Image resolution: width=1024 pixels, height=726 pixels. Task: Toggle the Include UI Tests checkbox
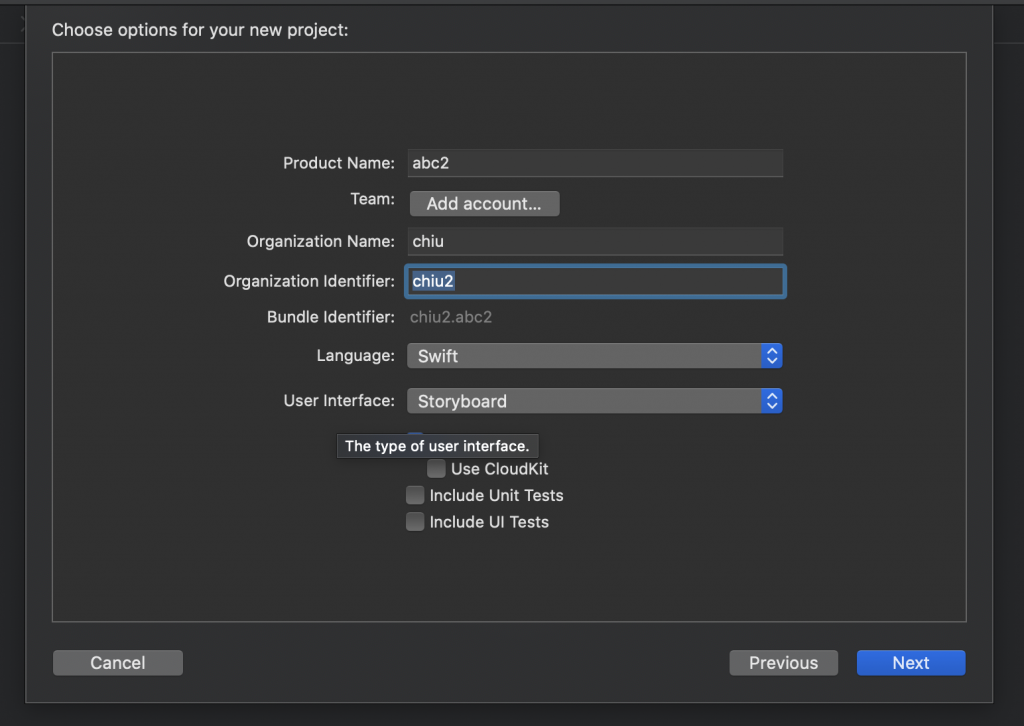point(415,521)
